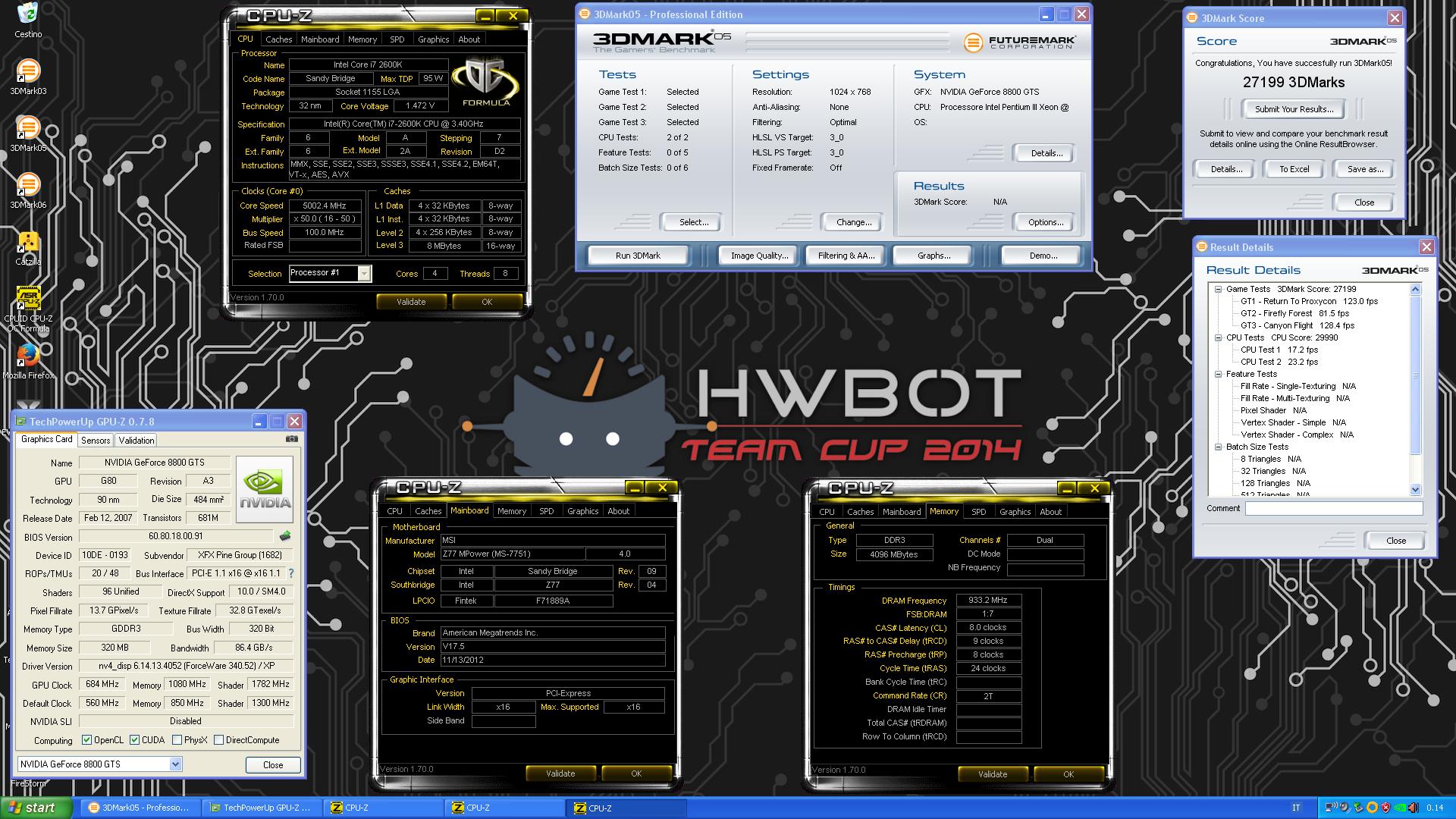Select GT2 - Firefly Forest result row

1294,313
